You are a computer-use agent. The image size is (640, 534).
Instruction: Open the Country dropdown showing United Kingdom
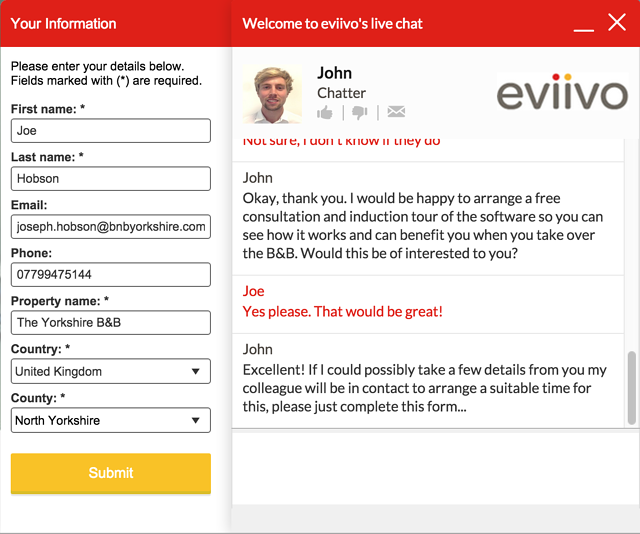[111, 371]
